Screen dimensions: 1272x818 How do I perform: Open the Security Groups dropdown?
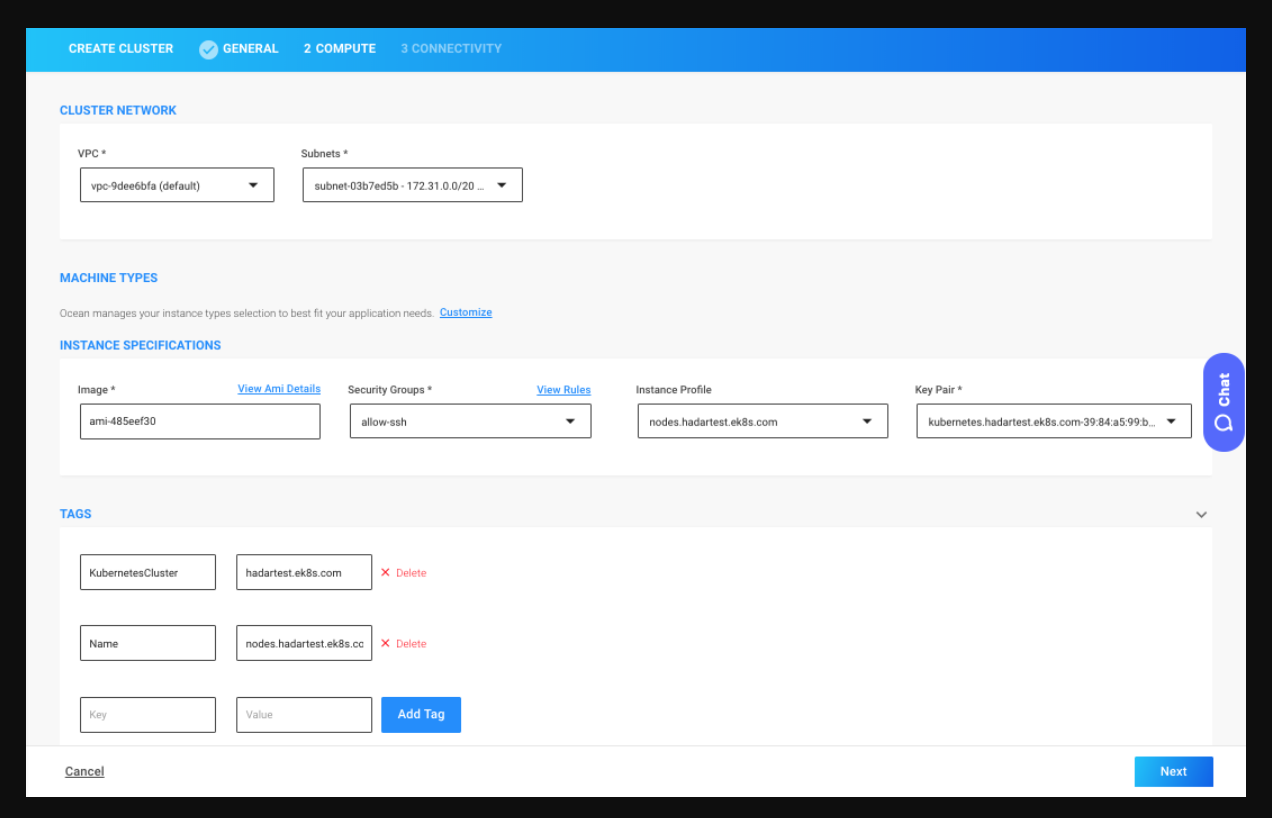pos(469,422)
